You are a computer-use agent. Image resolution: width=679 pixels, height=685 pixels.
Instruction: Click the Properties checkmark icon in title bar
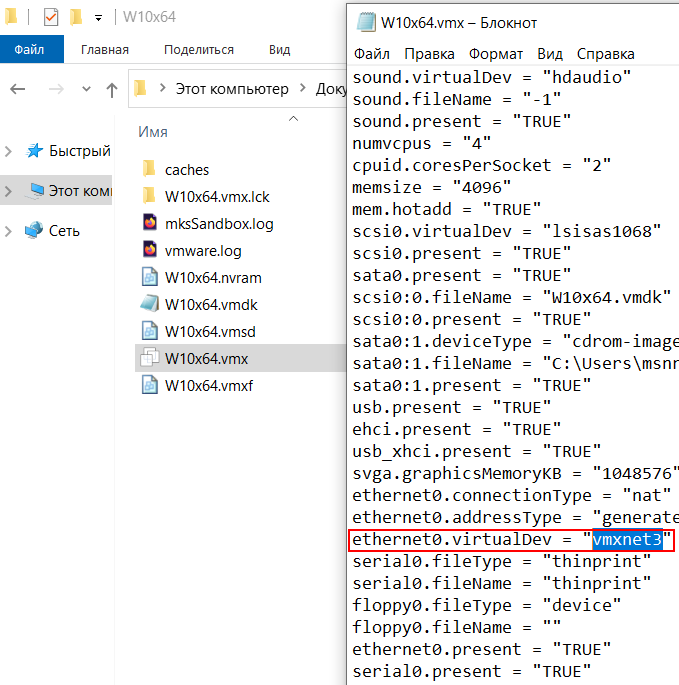point(51,18)
